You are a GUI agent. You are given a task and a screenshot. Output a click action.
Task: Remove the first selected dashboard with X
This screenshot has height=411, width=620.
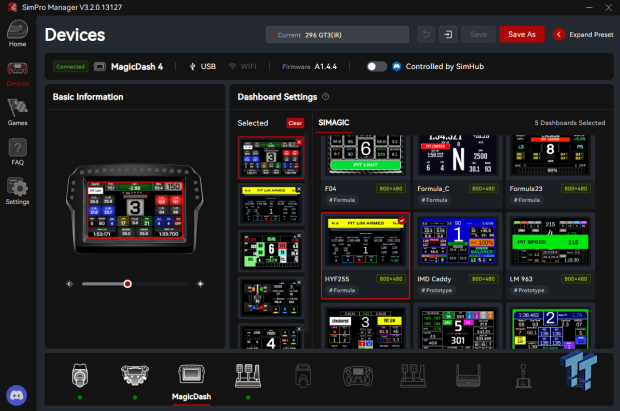click(299, 142)
